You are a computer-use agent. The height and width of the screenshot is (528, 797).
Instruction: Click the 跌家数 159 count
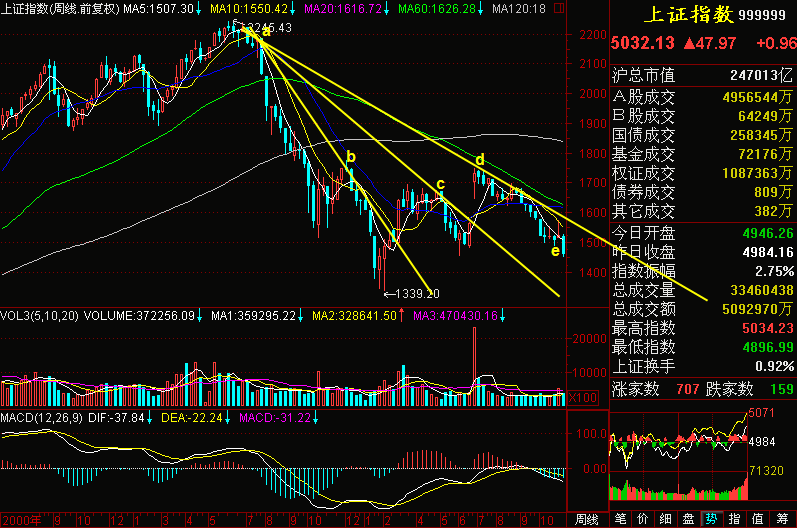coord(750,389)
